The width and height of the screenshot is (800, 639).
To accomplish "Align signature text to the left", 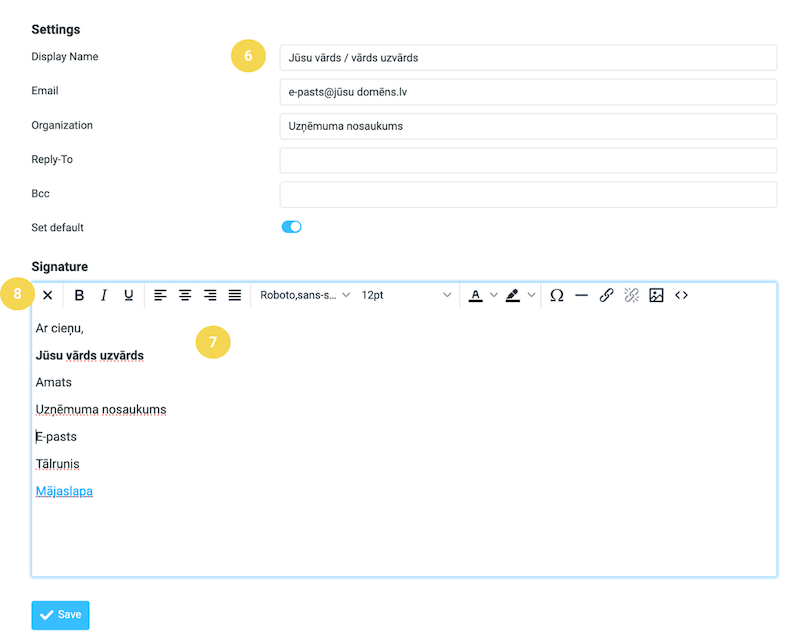I will coord(160,295).
